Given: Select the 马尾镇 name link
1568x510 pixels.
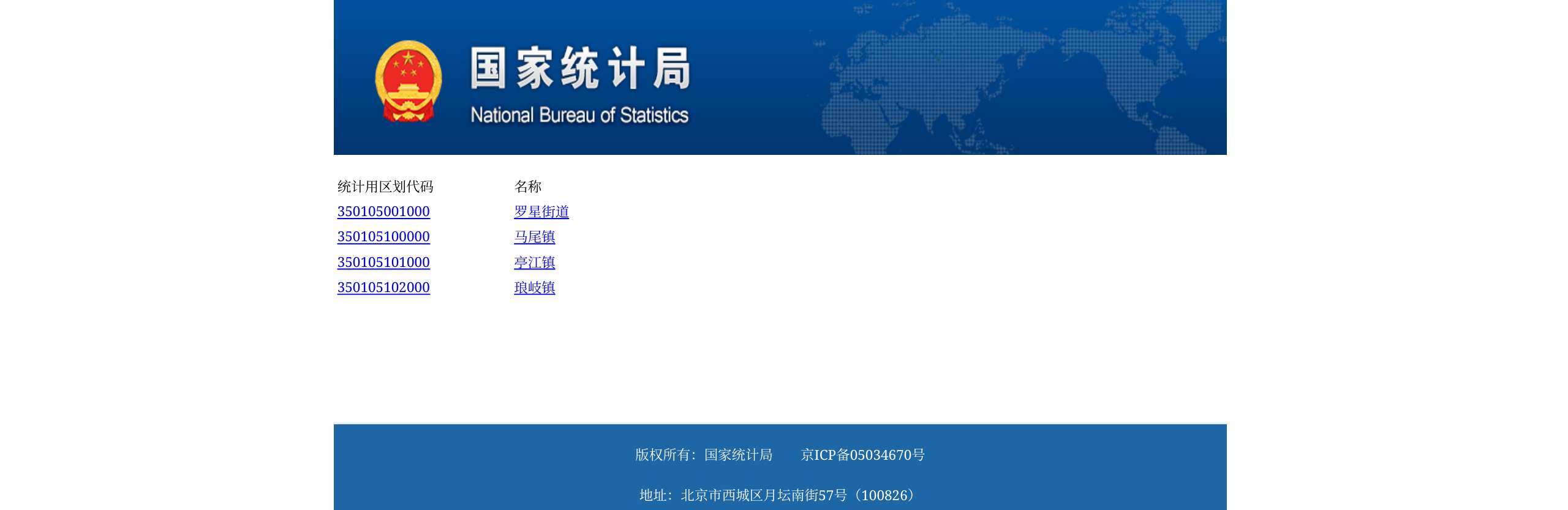Looking at the screenshot, I should click(x=534, y=237).
